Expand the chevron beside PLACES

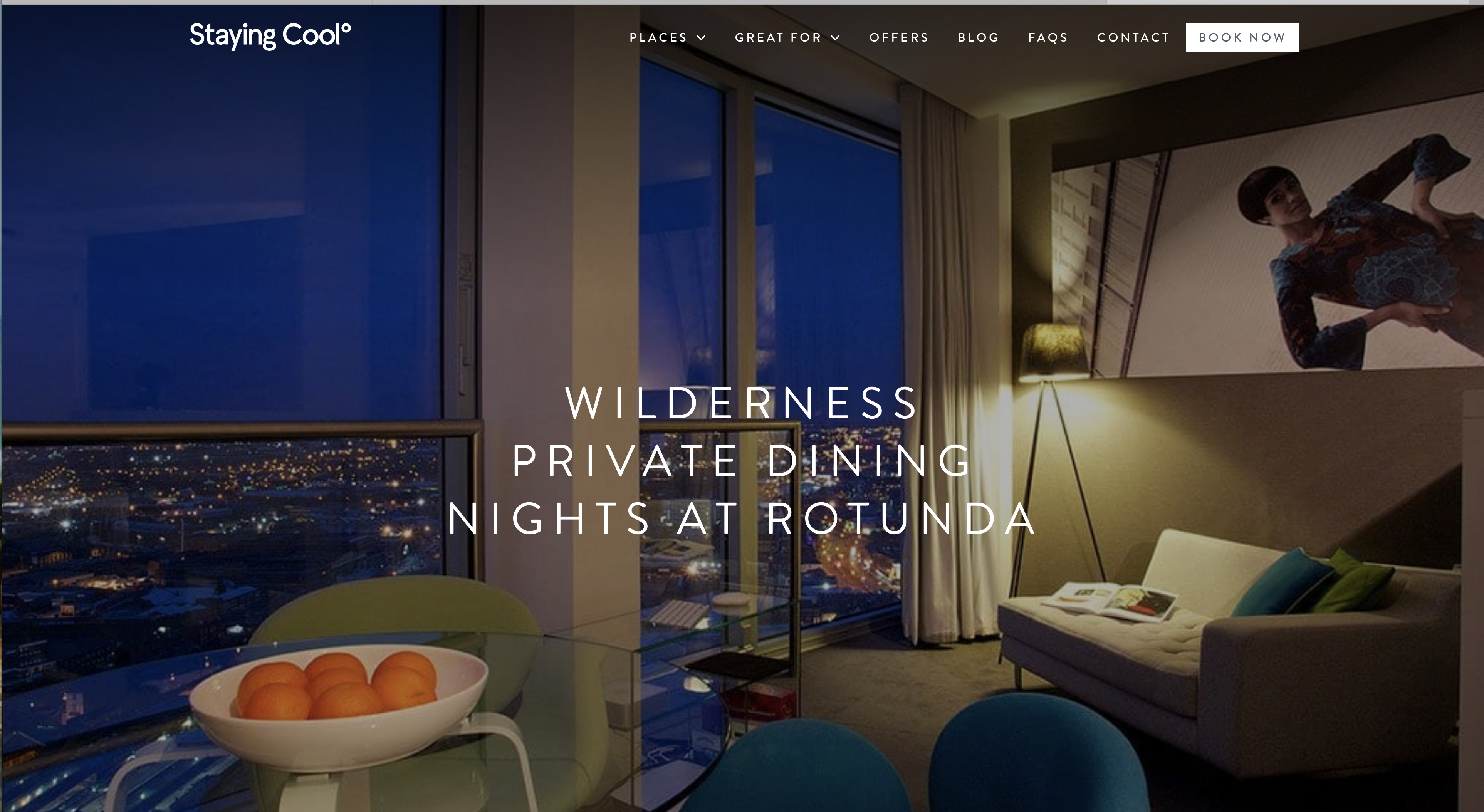tap(701, 38)
